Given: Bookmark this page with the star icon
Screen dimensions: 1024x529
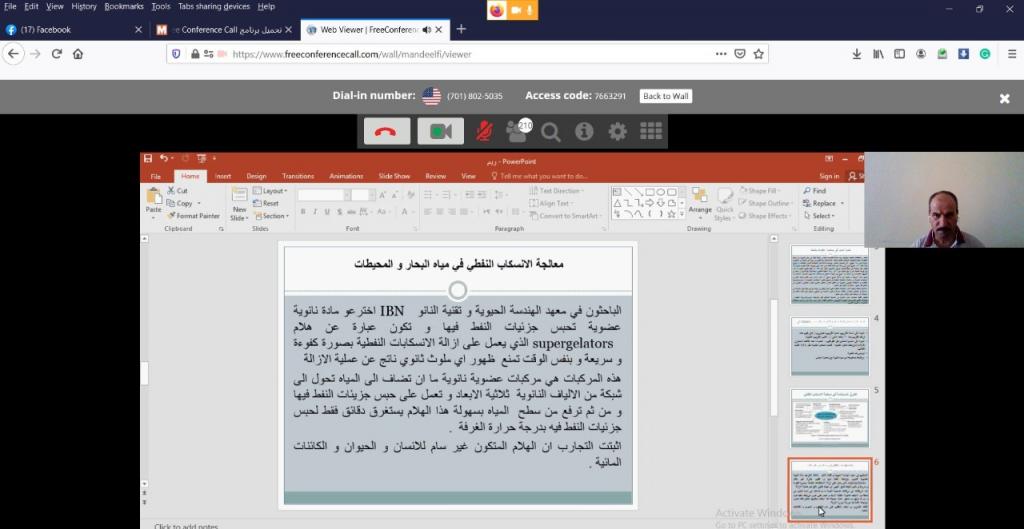Looking at the screenshot, I should (x=759, y=54).
